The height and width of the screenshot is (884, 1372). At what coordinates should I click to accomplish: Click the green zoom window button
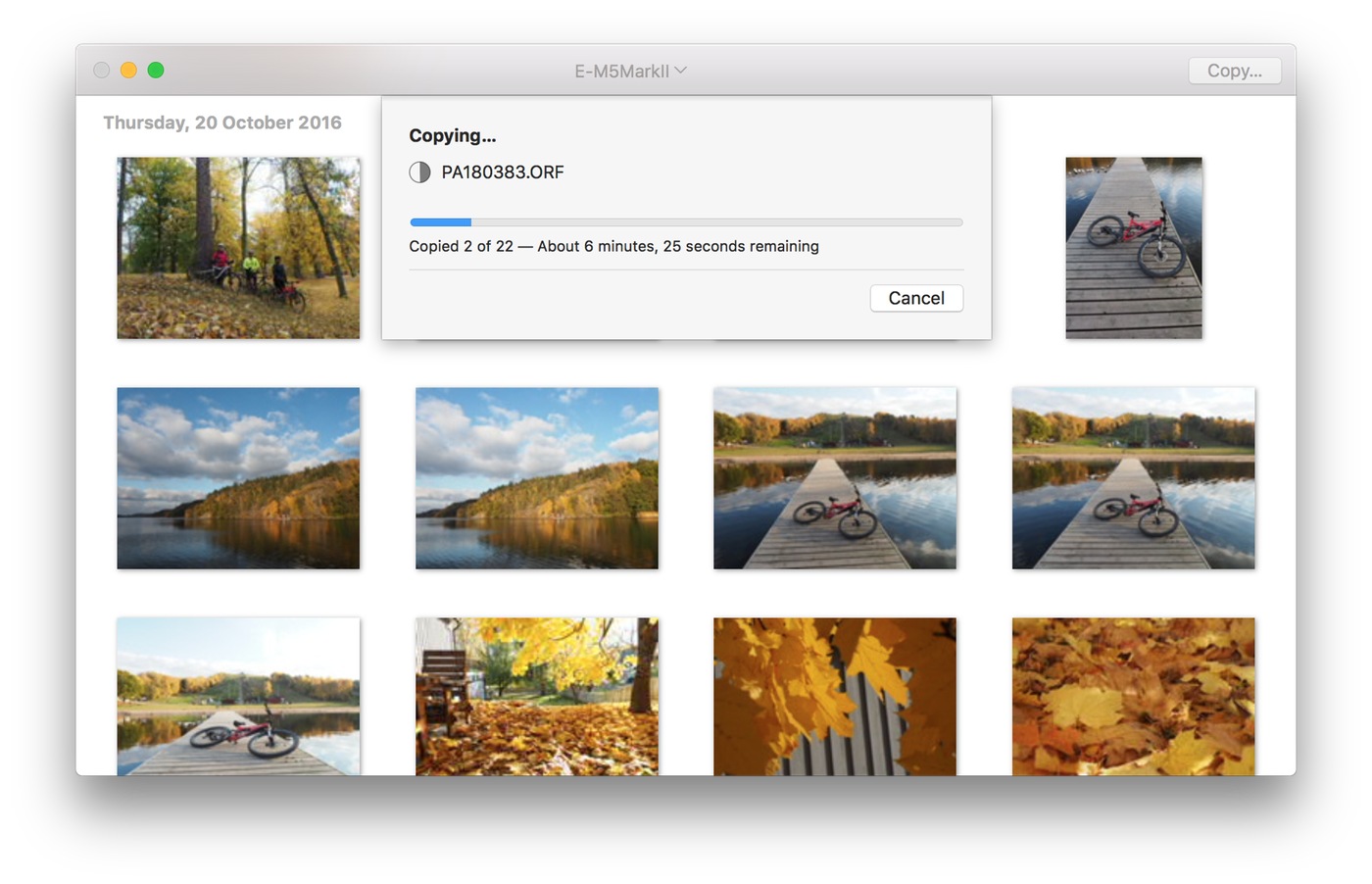pos(156,70)
